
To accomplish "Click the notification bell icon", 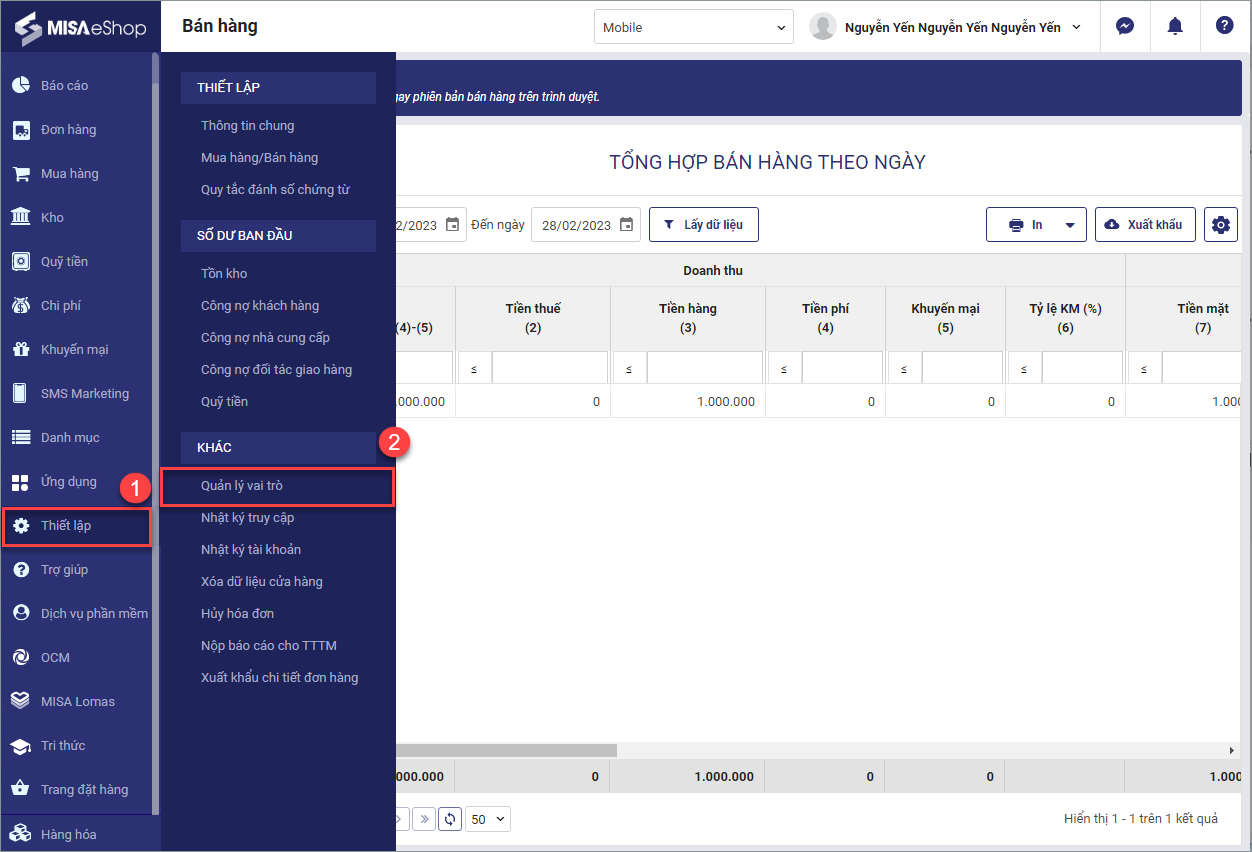I will click(1175, 27).
